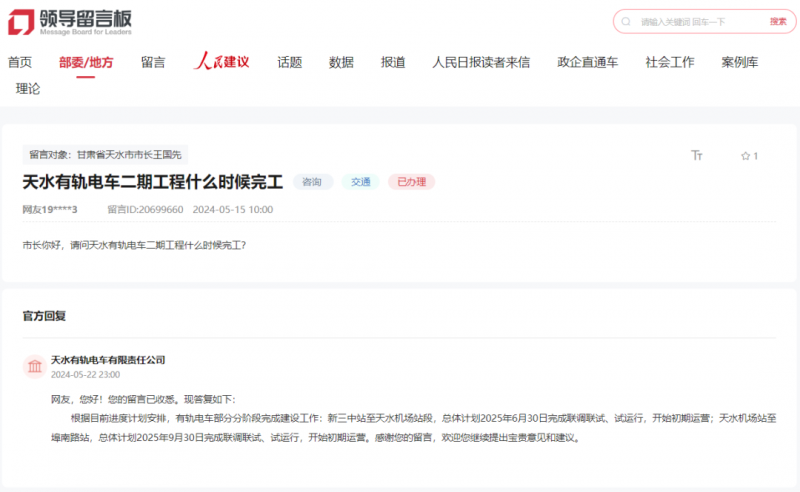This screenshot has width=800, height=492.
Task: Open the 留言 menu item
Action: coord(153,62)
